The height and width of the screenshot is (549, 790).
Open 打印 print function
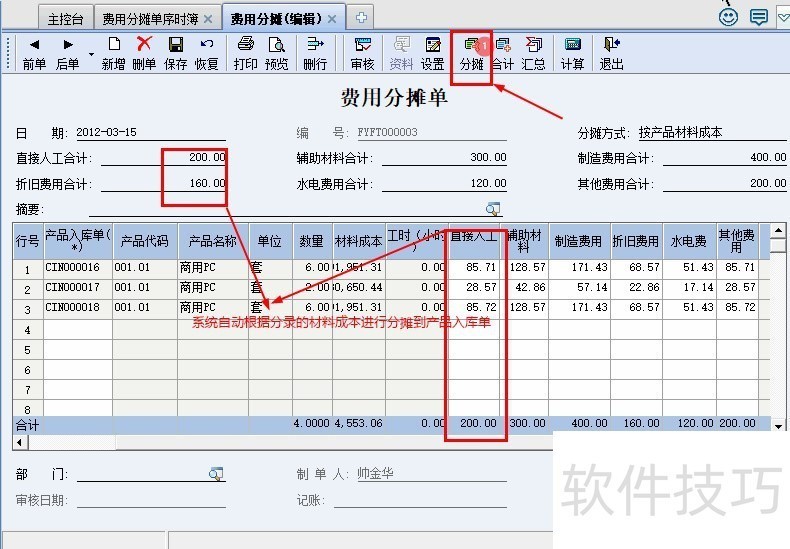pyautogui.click(x=245, y=53)
